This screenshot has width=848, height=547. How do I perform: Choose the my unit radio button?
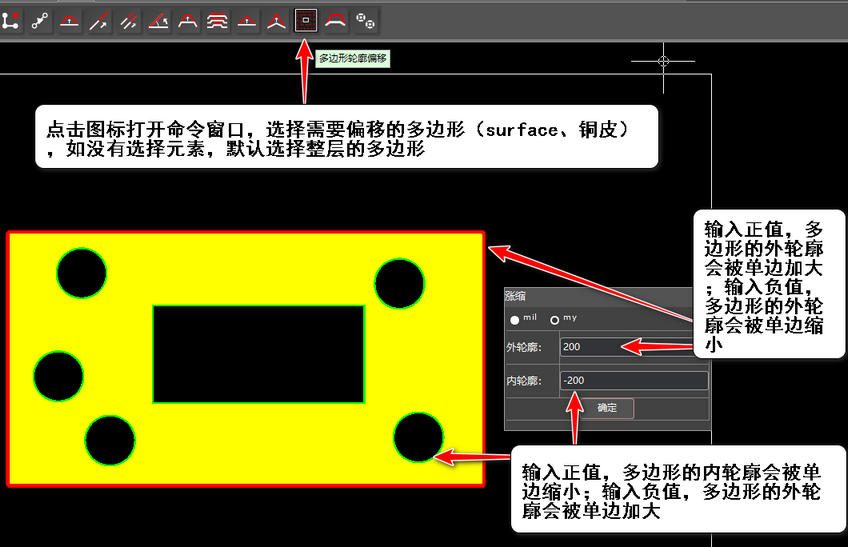pyautogui.click(x=554, y=320)
